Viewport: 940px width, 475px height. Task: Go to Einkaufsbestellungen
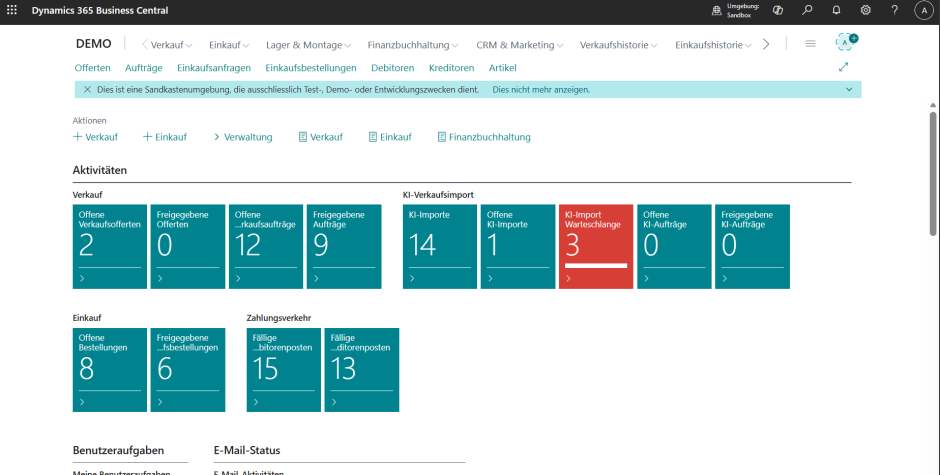coord(310,67)
